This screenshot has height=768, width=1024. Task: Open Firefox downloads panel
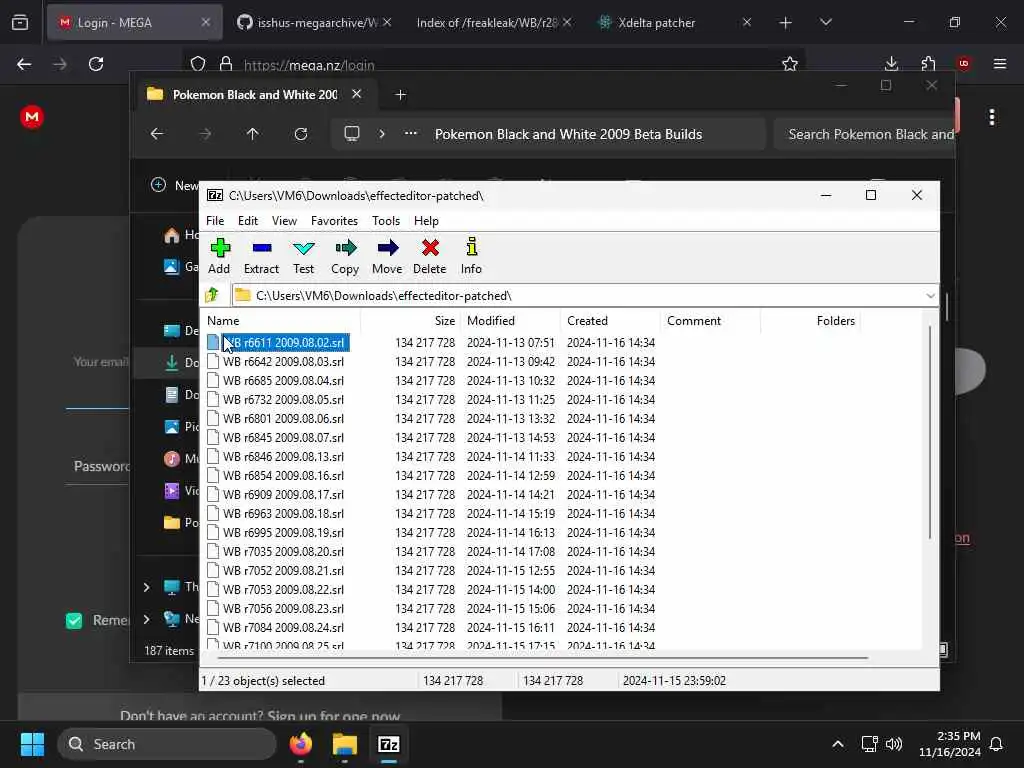click(891, 64)
